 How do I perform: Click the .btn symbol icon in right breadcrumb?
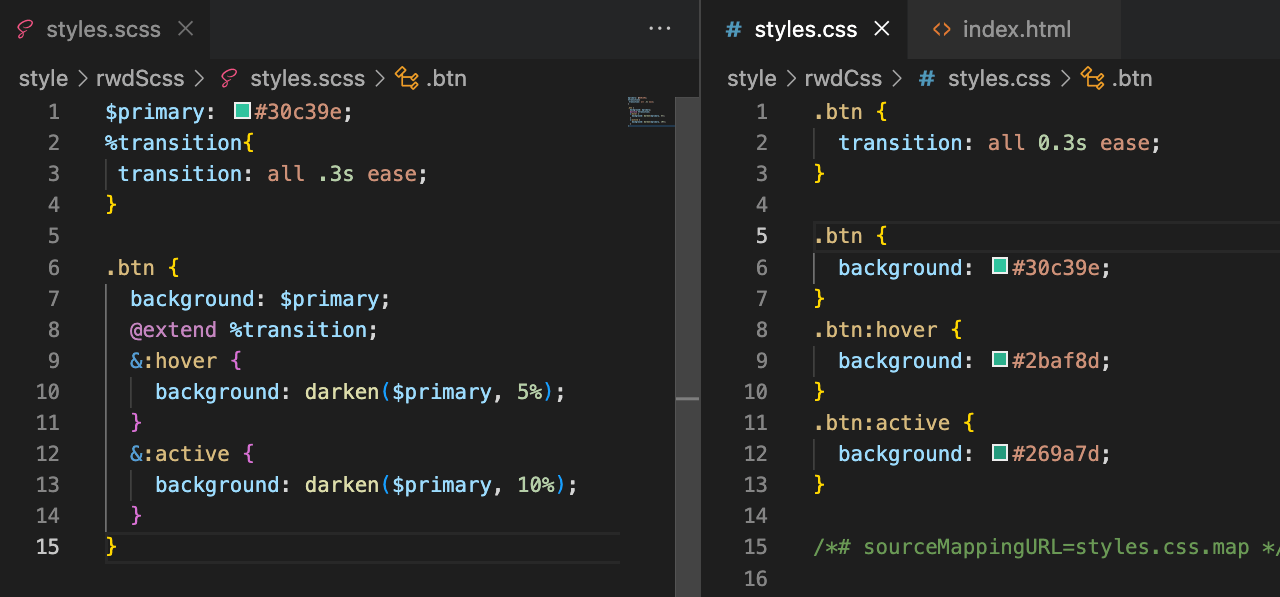pyautogui.click(x=1093, y=78)
